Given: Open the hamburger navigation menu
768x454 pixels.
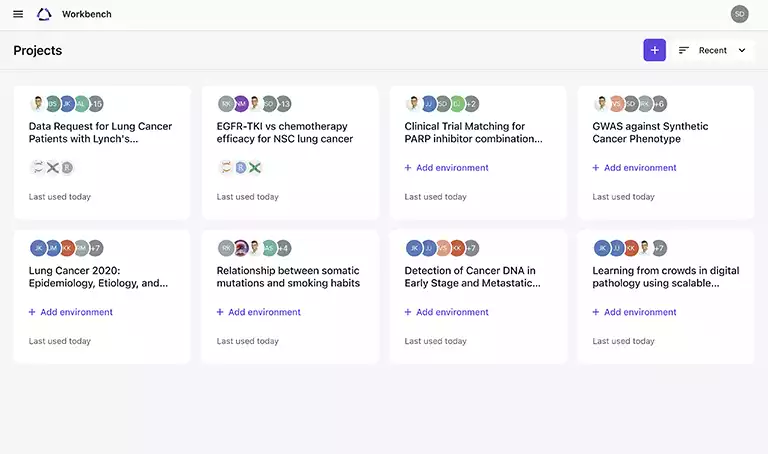Looking at the screenshot, I should [18, 14].
